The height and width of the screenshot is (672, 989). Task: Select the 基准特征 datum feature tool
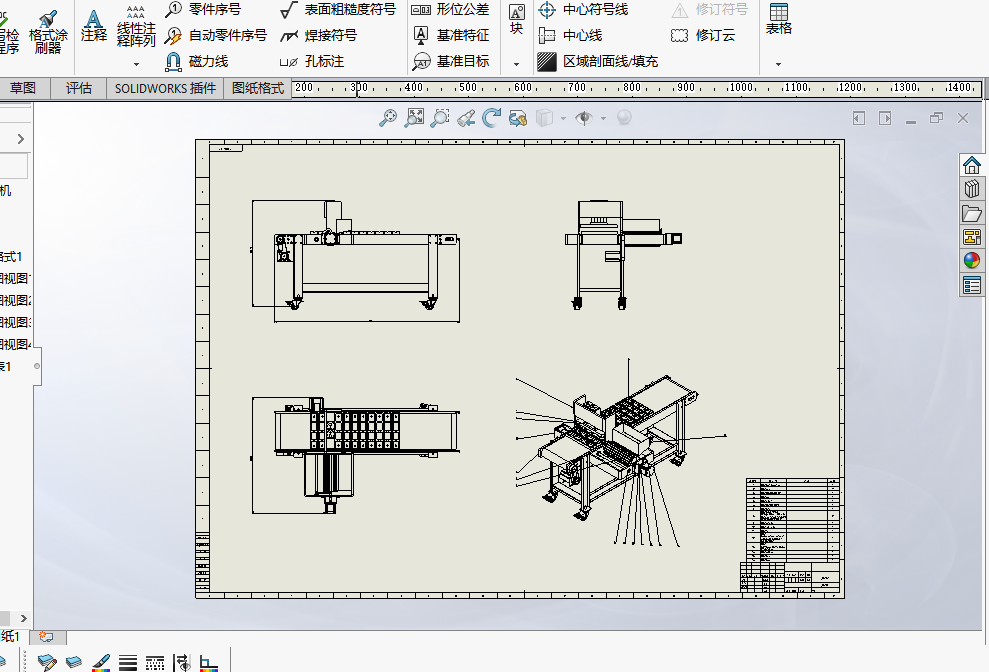450,35
